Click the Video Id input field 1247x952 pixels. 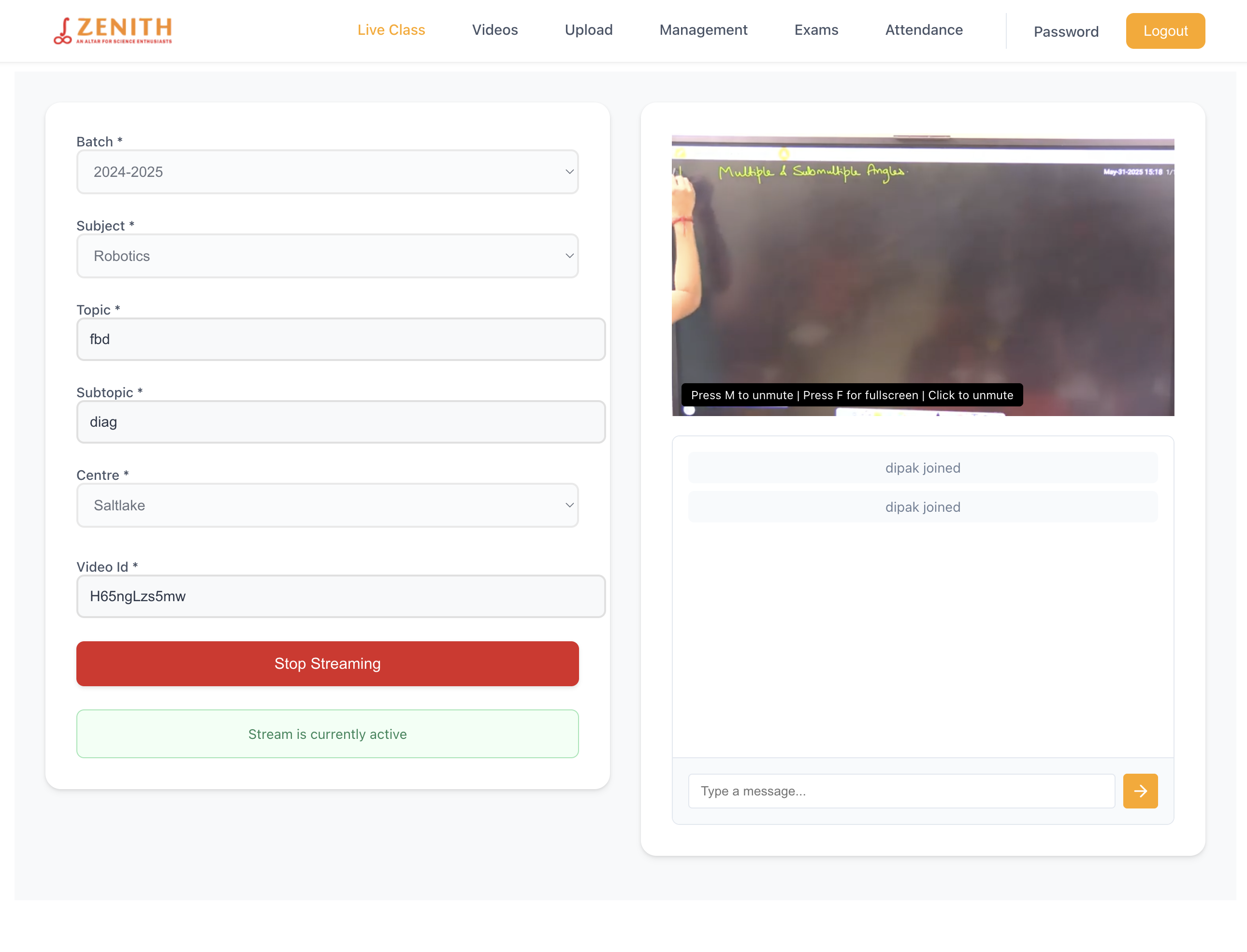341,596
